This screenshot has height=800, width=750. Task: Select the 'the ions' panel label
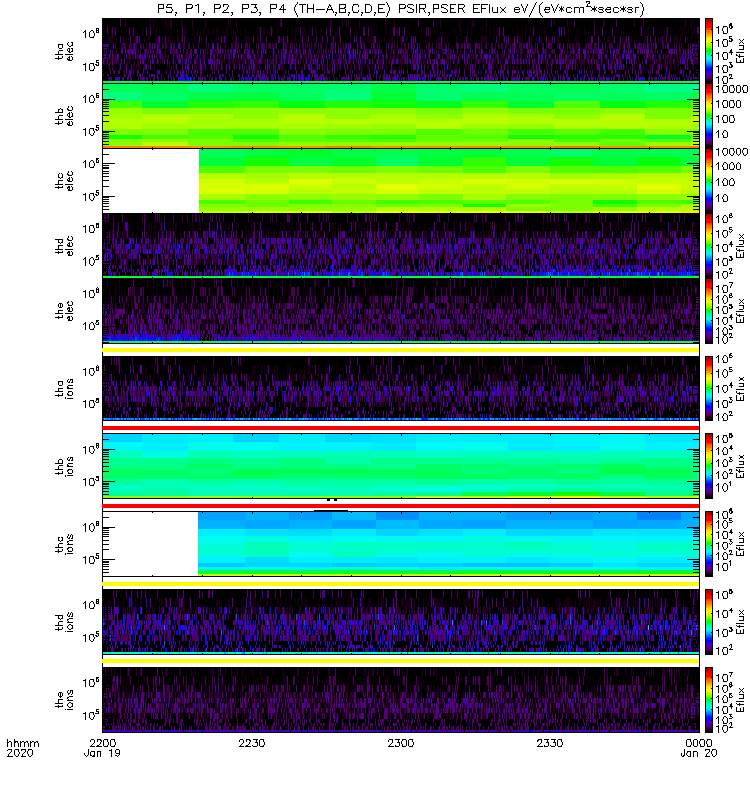click(x=65, y=699)
